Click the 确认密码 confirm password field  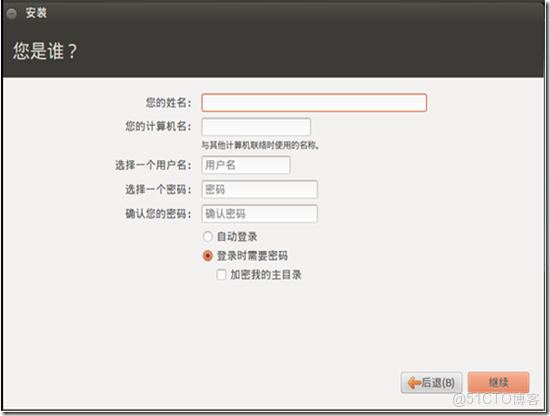click(x=260, y=214)
